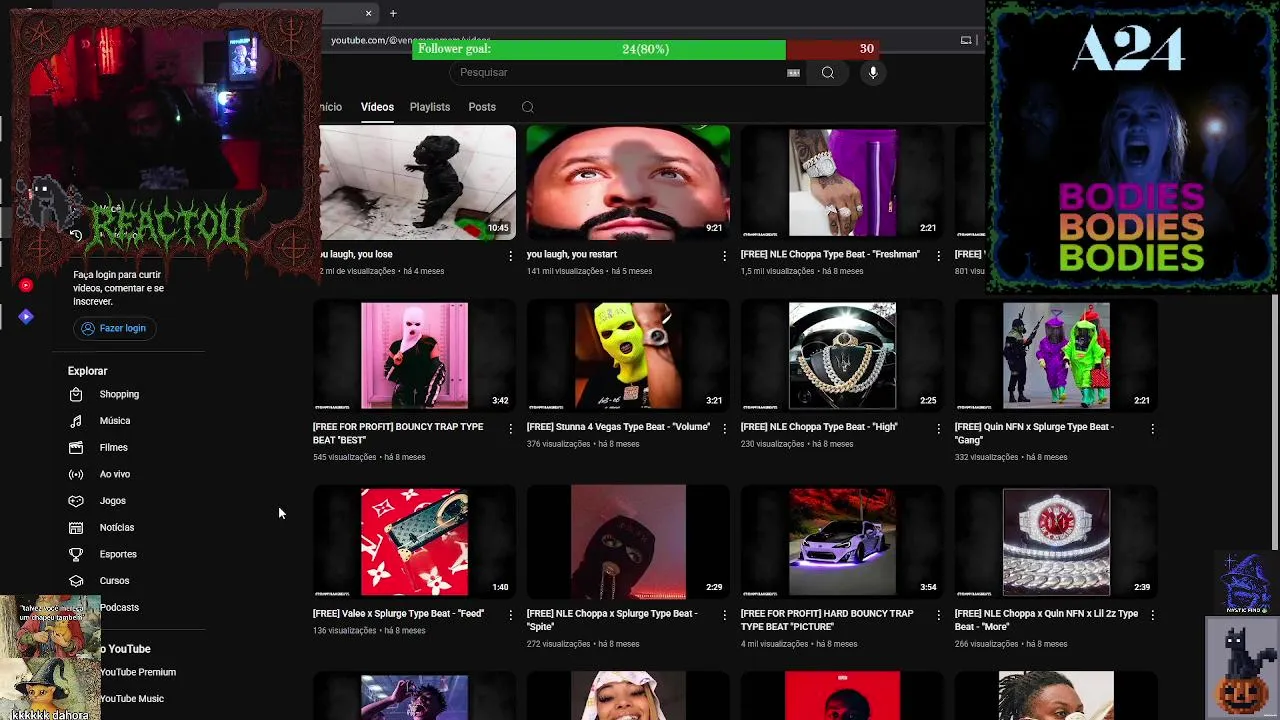Open Filmes category icon

click(x=76, y=447)
